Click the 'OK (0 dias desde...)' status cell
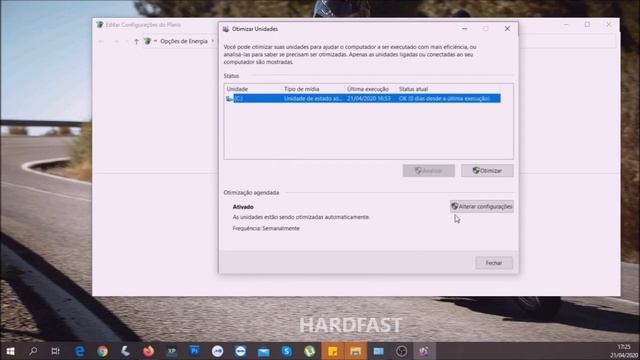 444,98
